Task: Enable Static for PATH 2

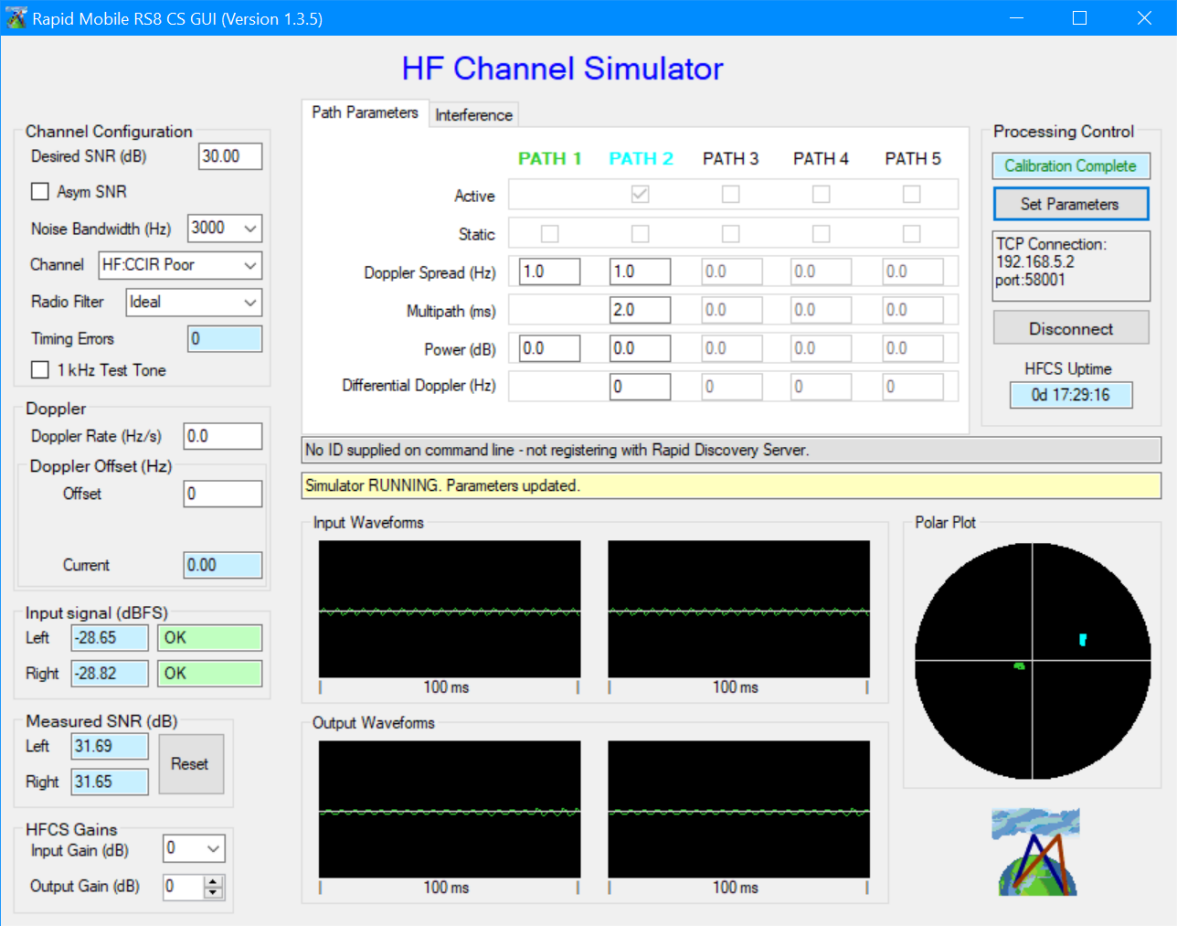Action: (640, 233)
